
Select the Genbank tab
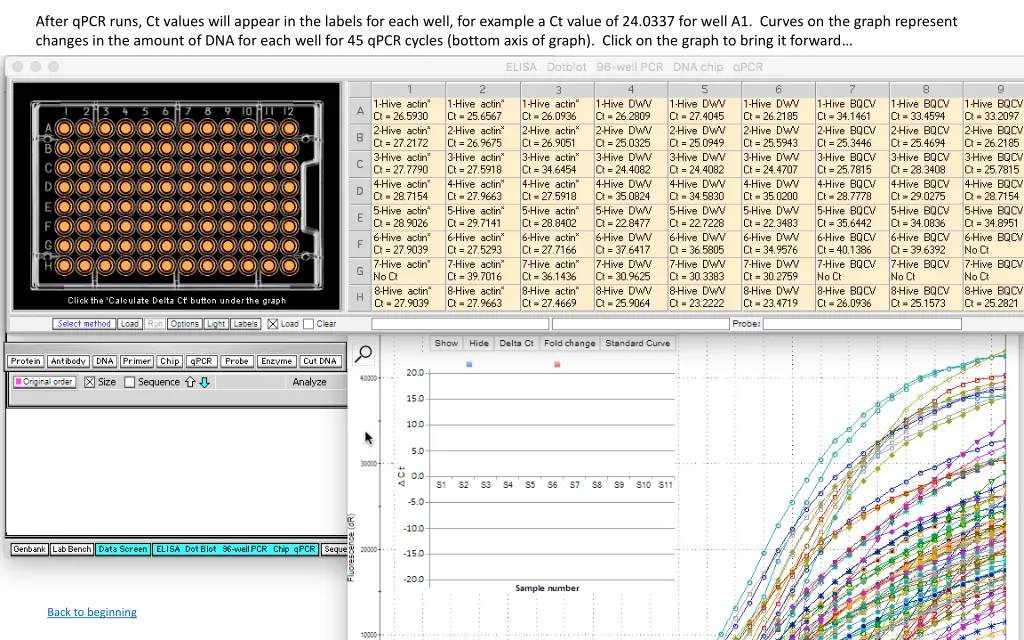28,549
